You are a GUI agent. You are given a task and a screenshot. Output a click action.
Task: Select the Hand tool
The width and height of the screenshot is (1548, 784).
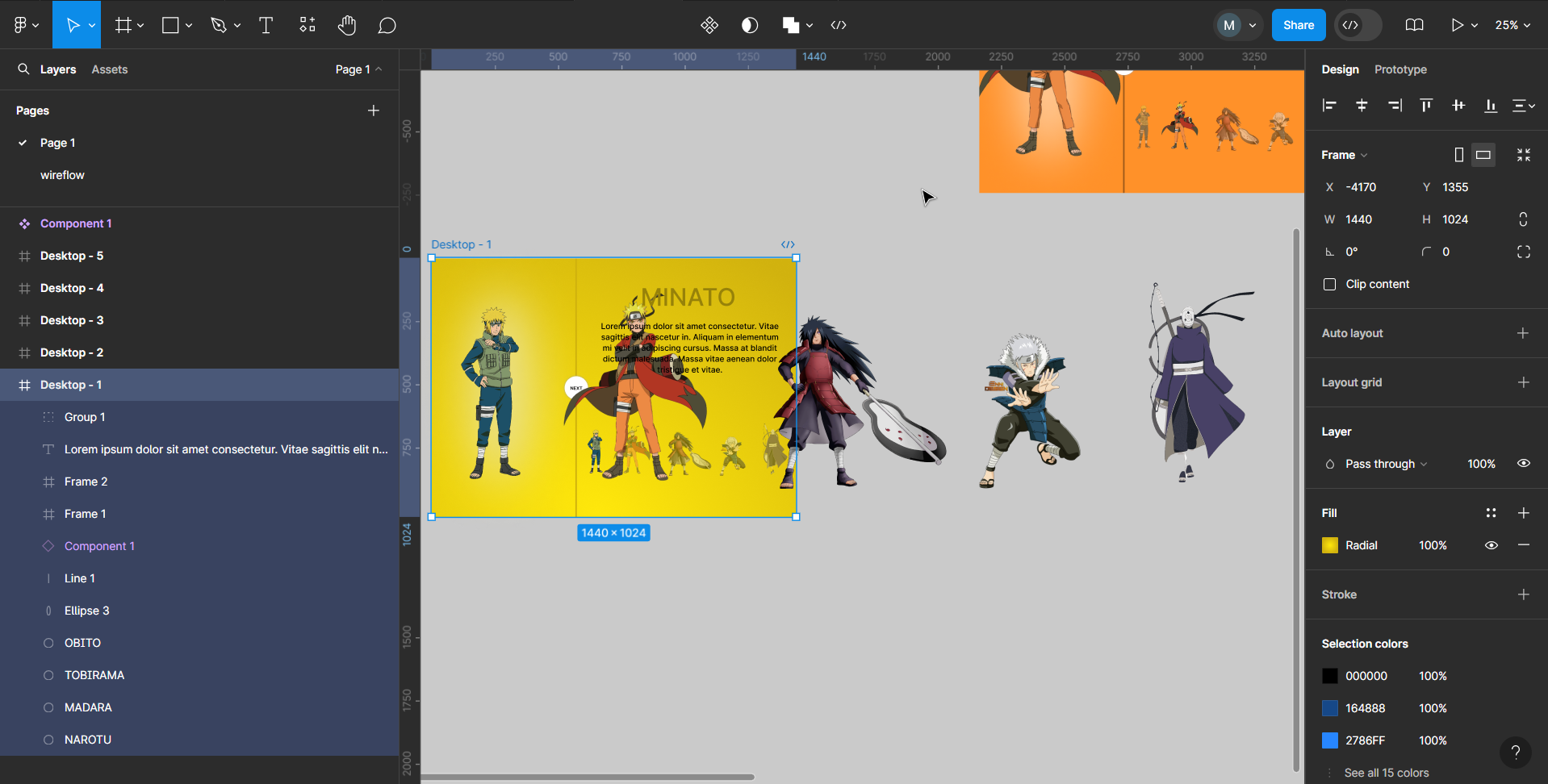coord(347,25)
